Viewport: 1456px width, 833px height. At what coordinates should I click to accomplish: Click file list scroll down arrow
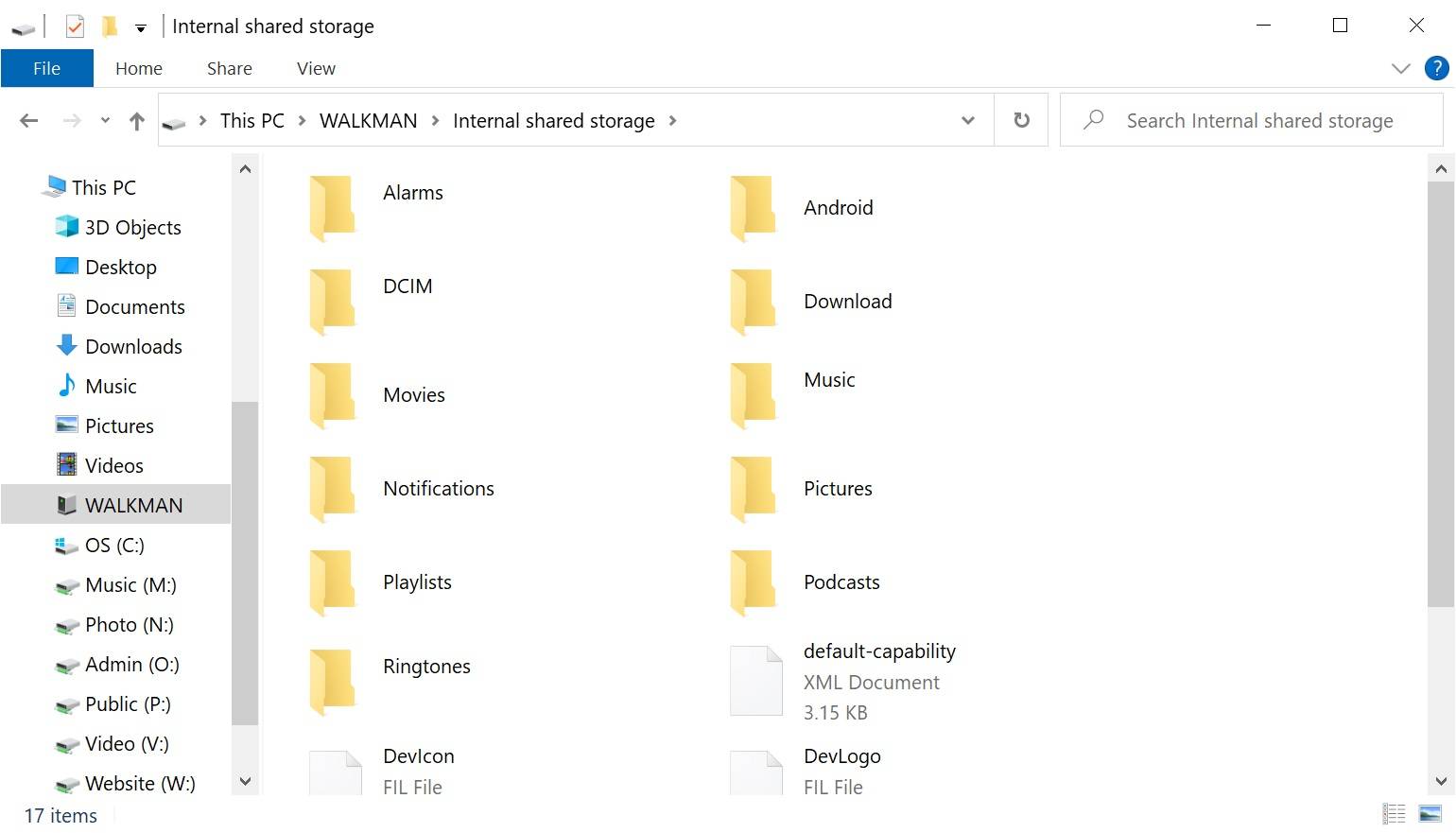pyautogui.click(x=1440, y=781)
